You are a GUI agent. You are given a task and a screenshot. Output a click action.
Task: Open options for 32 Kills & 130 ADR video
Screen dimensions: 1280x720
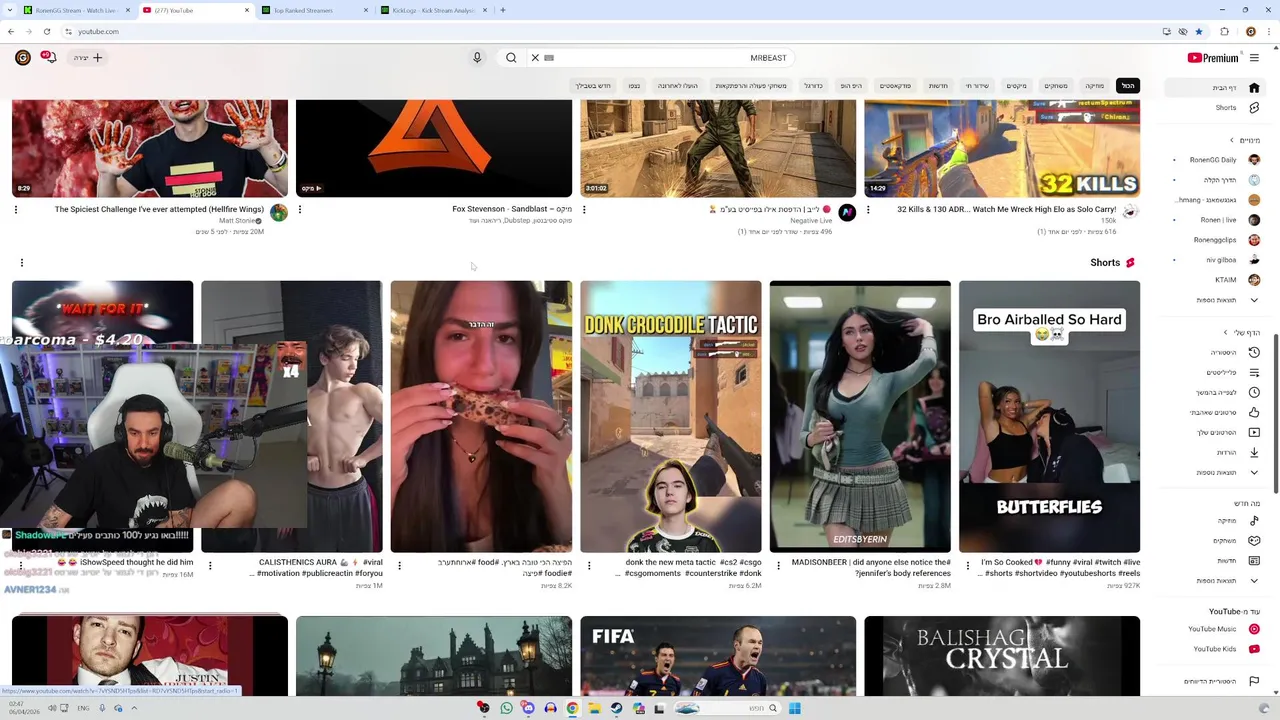click(868, 210)
